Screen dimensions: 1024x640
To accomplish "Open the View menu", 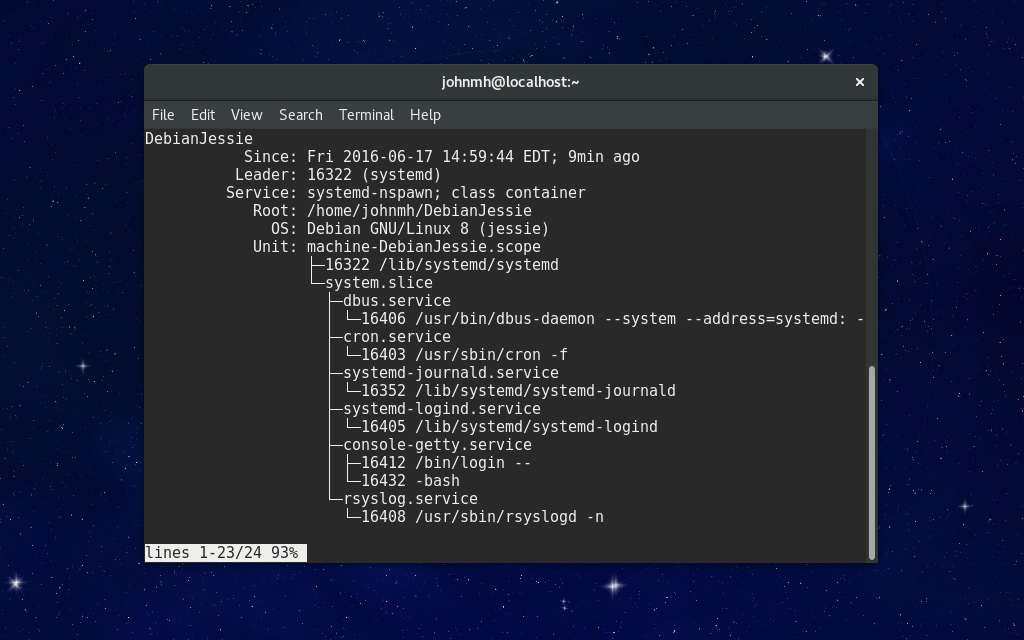I will coord(245,115).
